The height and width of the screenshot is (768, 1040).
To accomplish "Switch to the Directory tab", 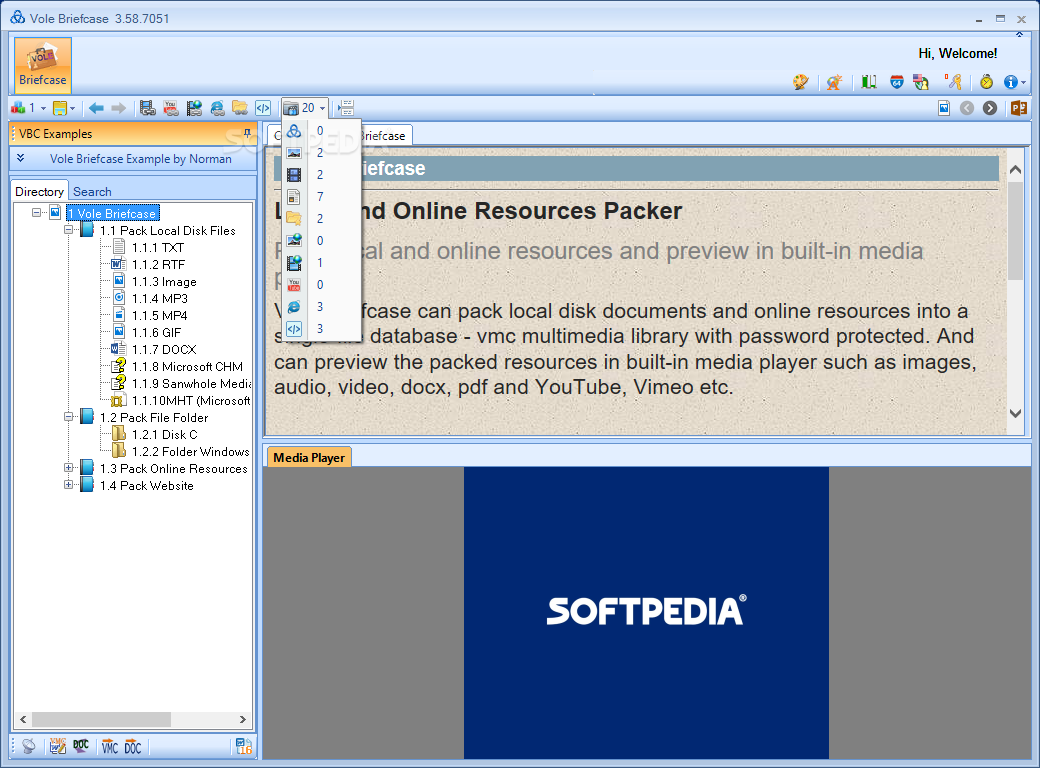I will 40,191.
